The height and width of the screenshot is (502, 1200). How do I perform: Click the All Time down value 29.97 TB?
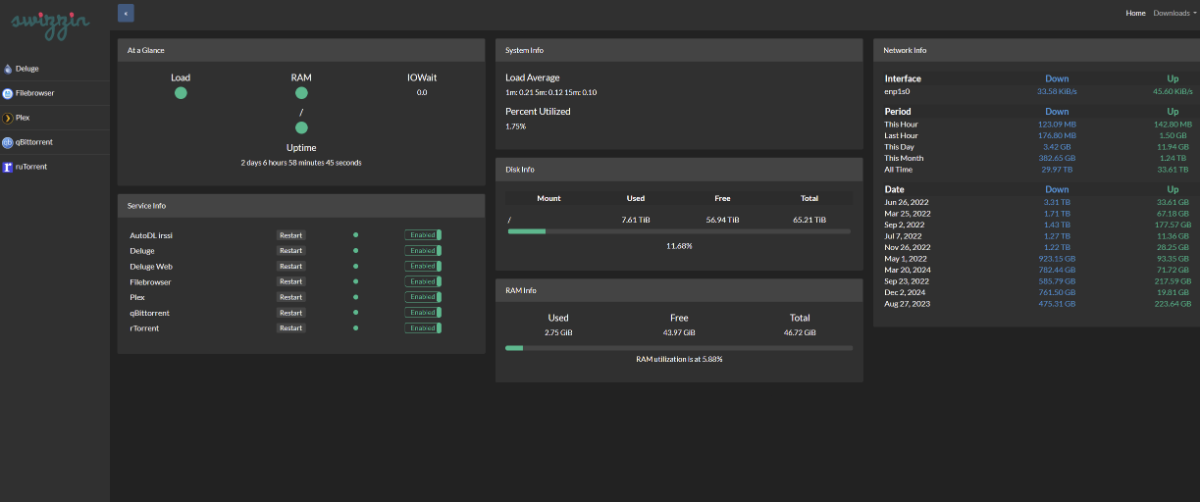point(1057,169)
